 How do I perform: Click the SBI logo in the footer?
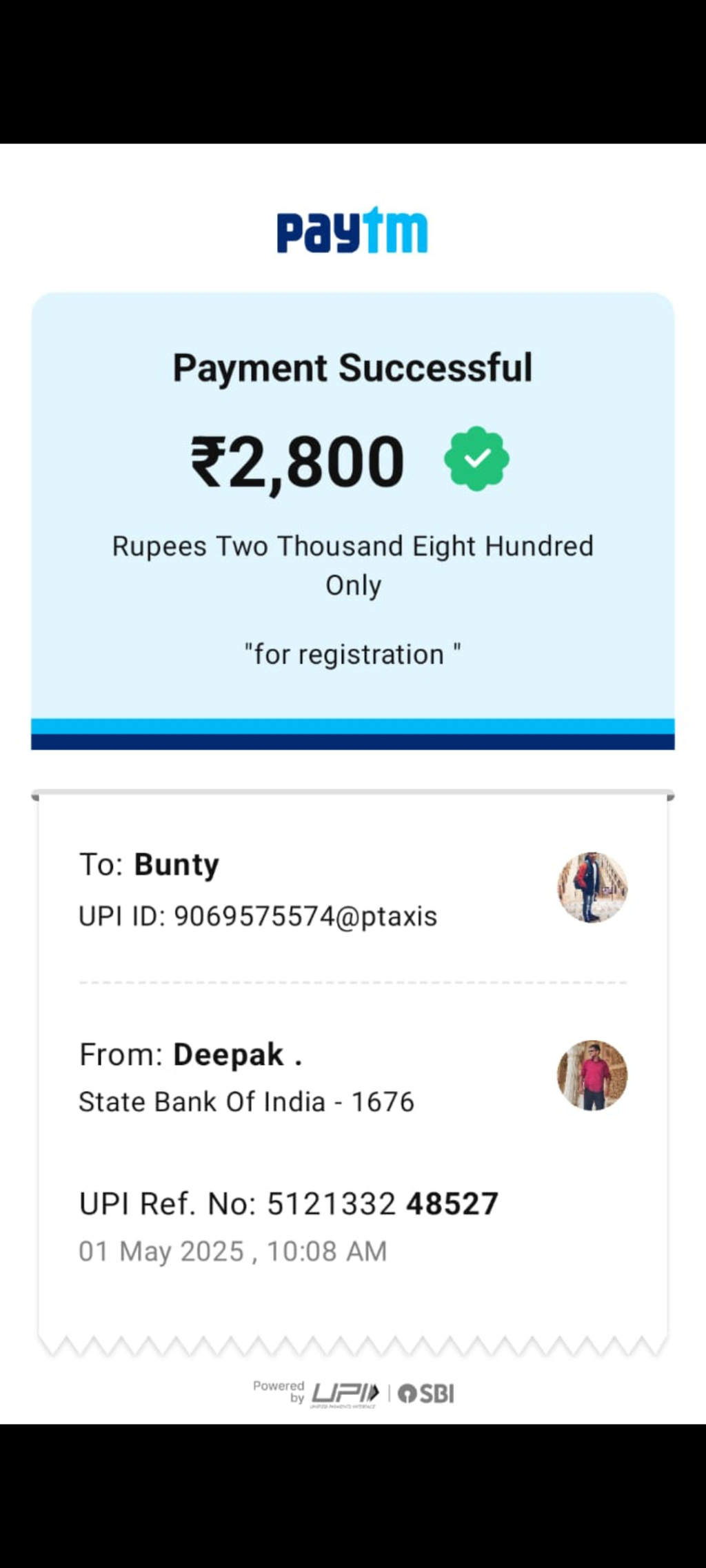click(426, 1394)
